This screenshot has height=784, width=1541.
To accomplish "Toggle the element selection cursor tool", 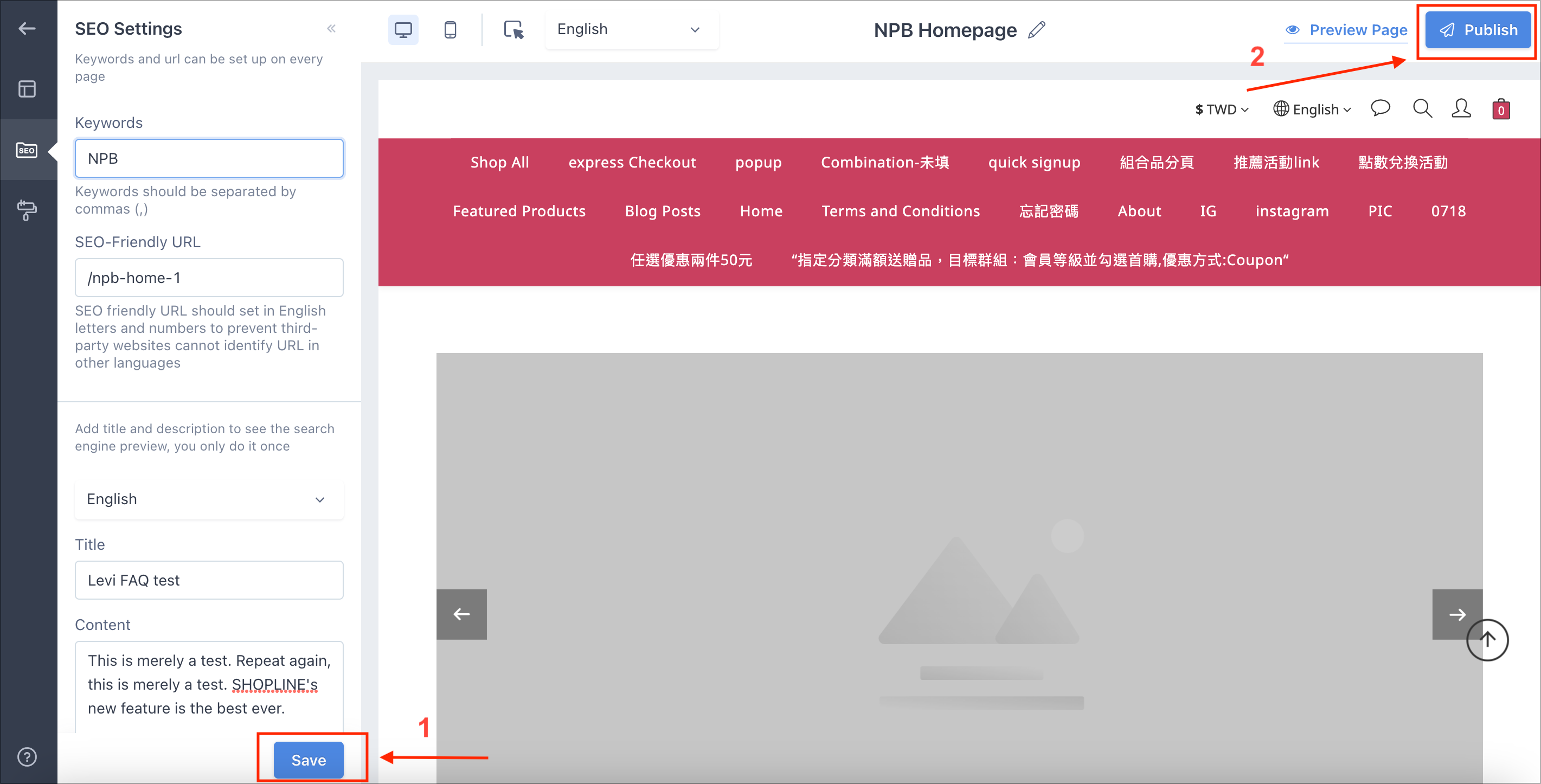I will point(513,29).
